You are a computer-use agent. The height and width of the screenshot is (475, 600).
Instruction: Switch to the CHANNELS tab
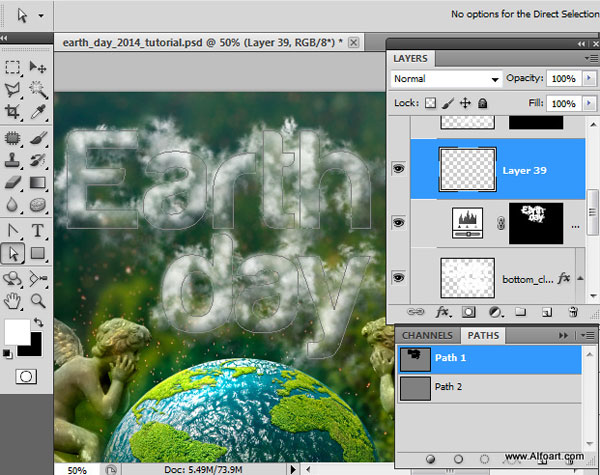pos(427,336)
